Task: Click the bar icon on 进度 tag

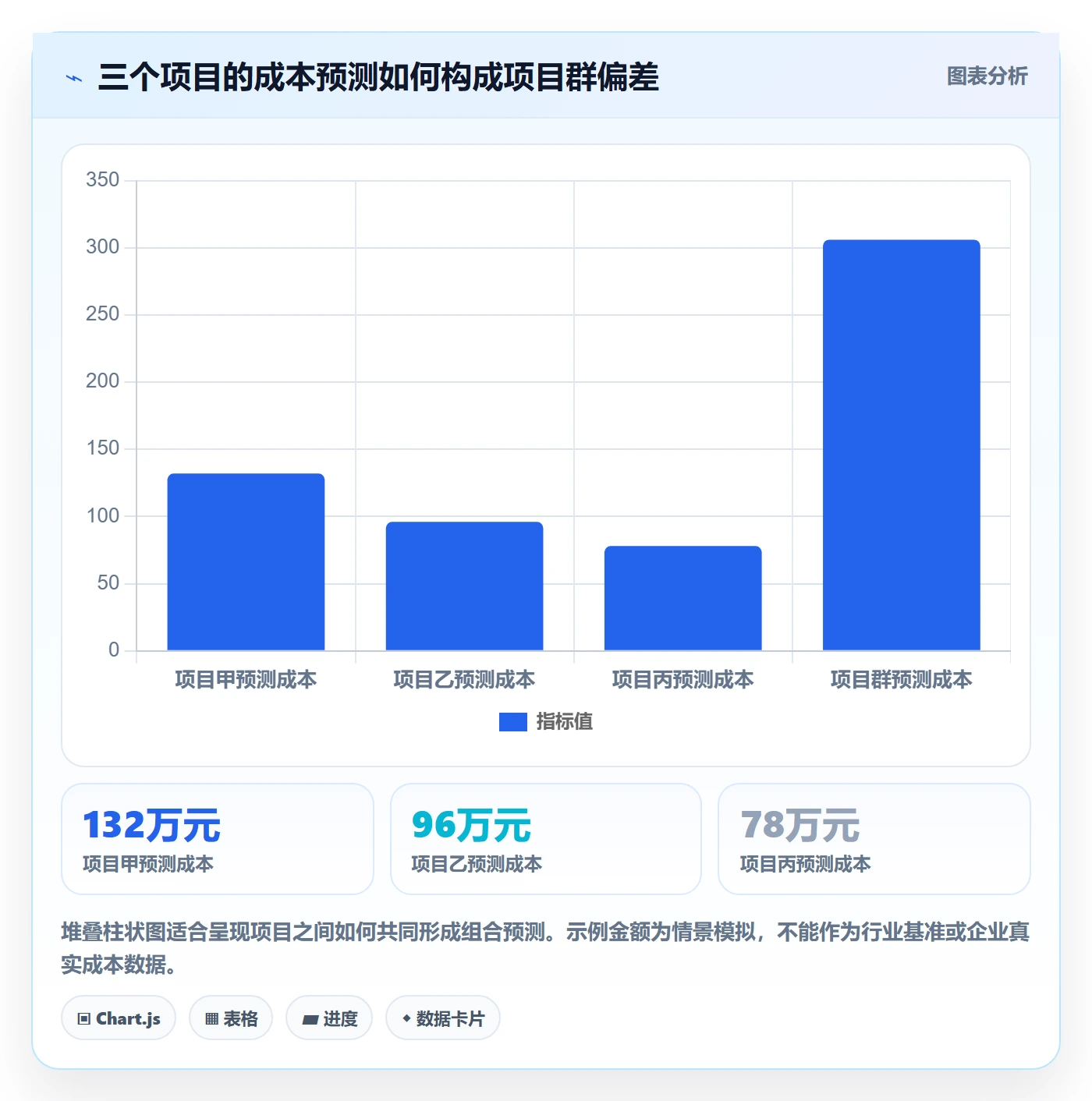Action: click(x=310, y=1019)
